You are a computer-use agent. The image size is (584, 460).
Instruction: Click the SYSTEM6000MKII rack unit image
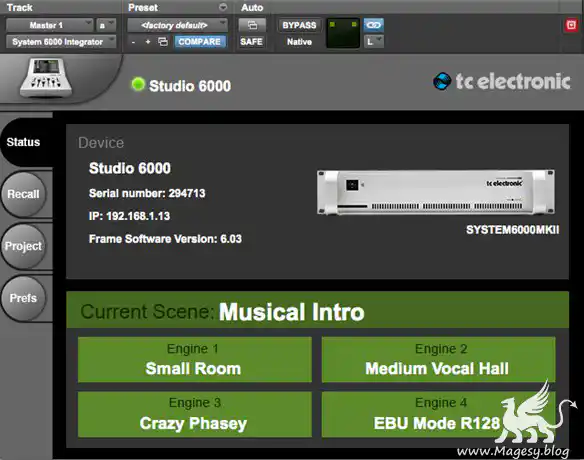tap(436, 193)
